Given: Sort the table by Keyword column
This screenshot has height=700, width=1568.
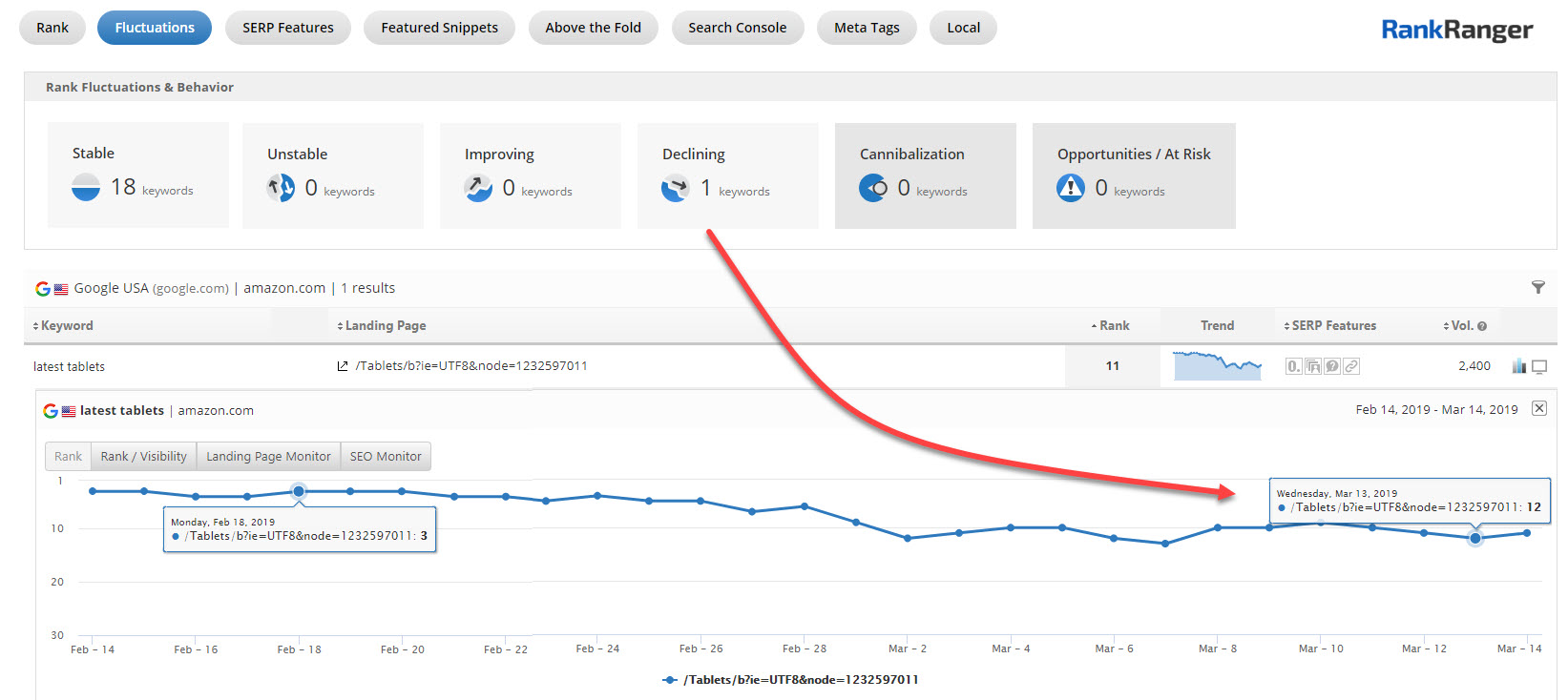Looking at the screenshot, I should tap(63, 326).
